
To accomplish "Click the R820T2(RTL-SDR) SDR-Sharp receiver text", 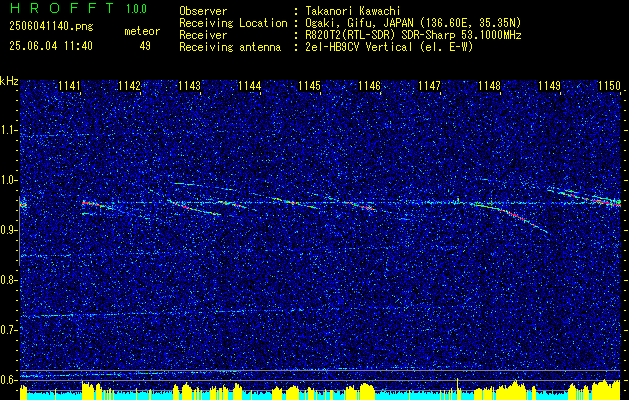I will (413, 35).
